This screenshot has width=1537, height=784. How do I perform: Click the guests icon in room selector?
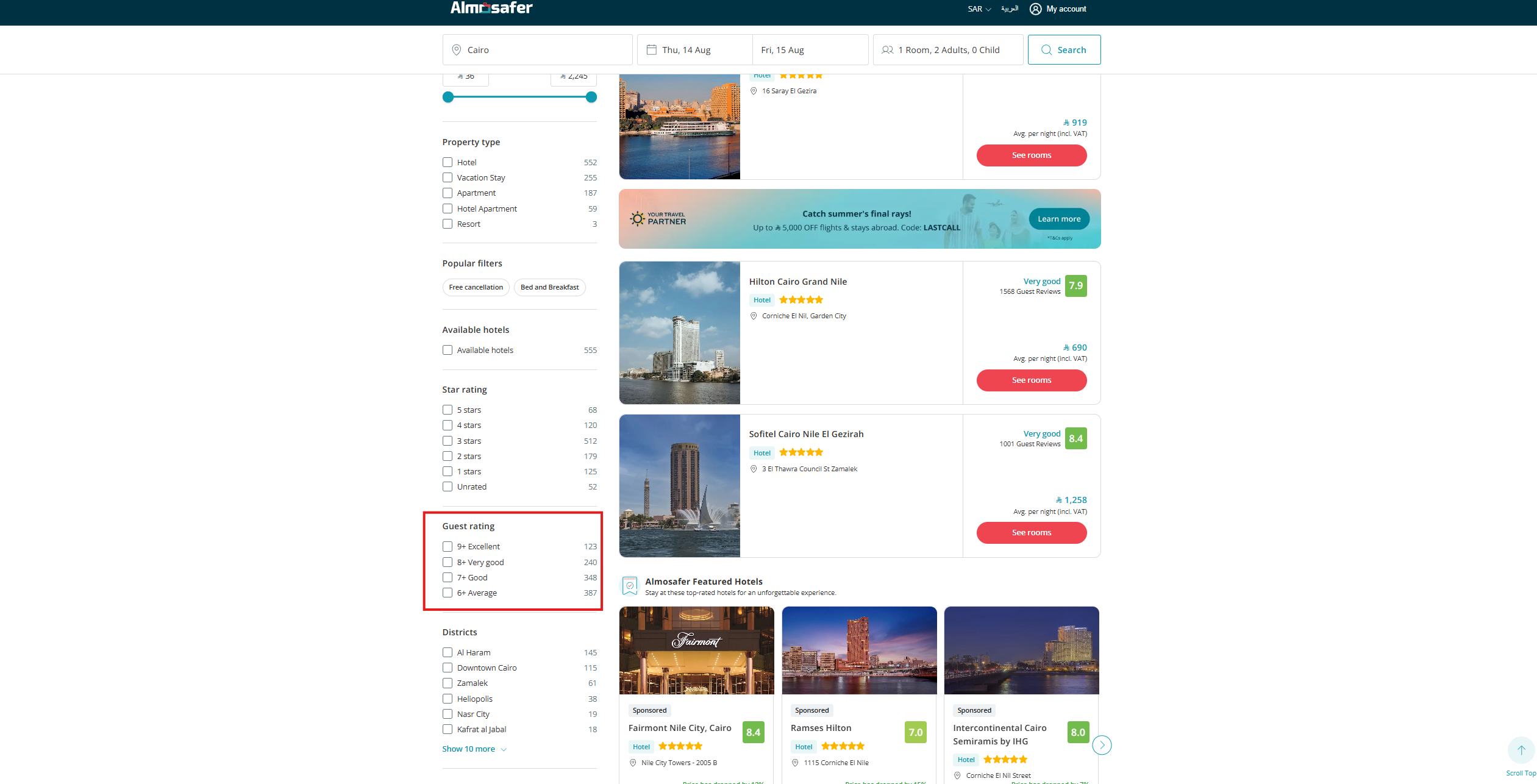click(x=888, y=50)
